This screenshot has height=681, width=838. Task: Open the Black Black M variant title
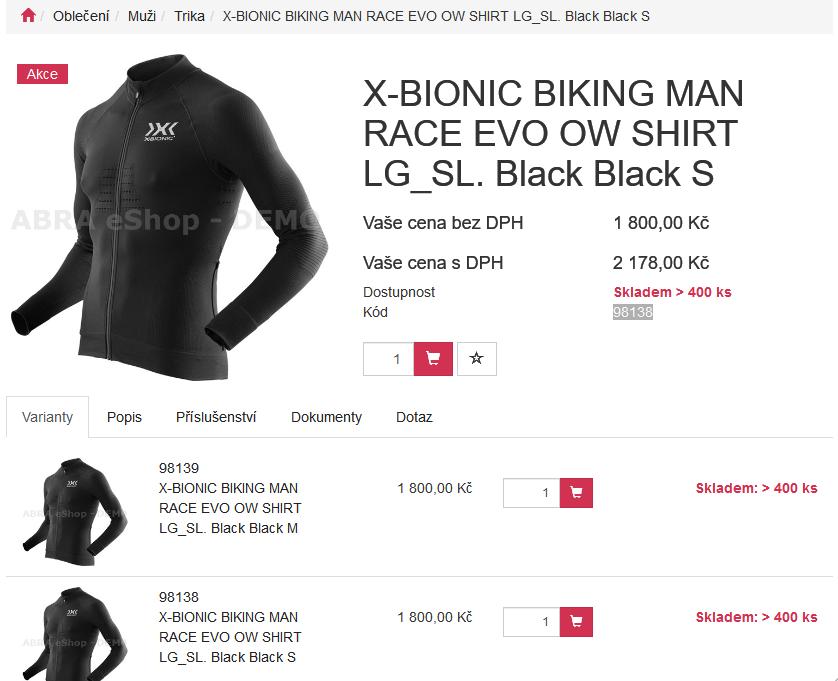tap(230, 508)
